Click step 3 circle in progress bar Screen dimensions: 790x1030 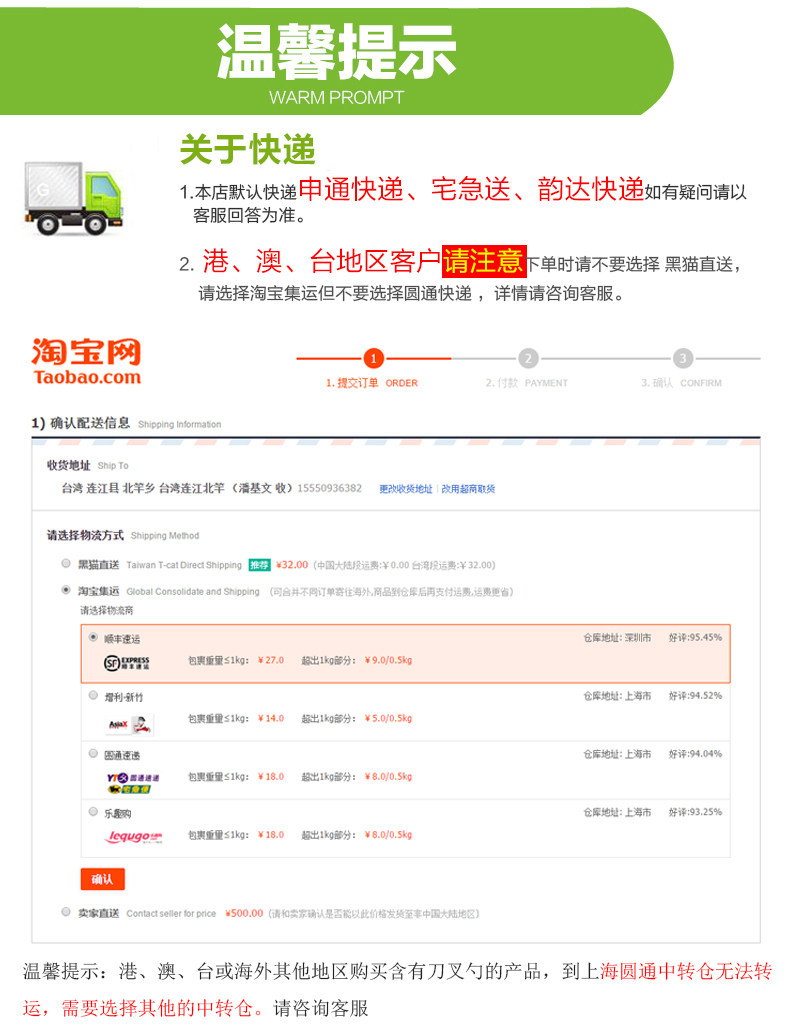click(x=683, y=359)
